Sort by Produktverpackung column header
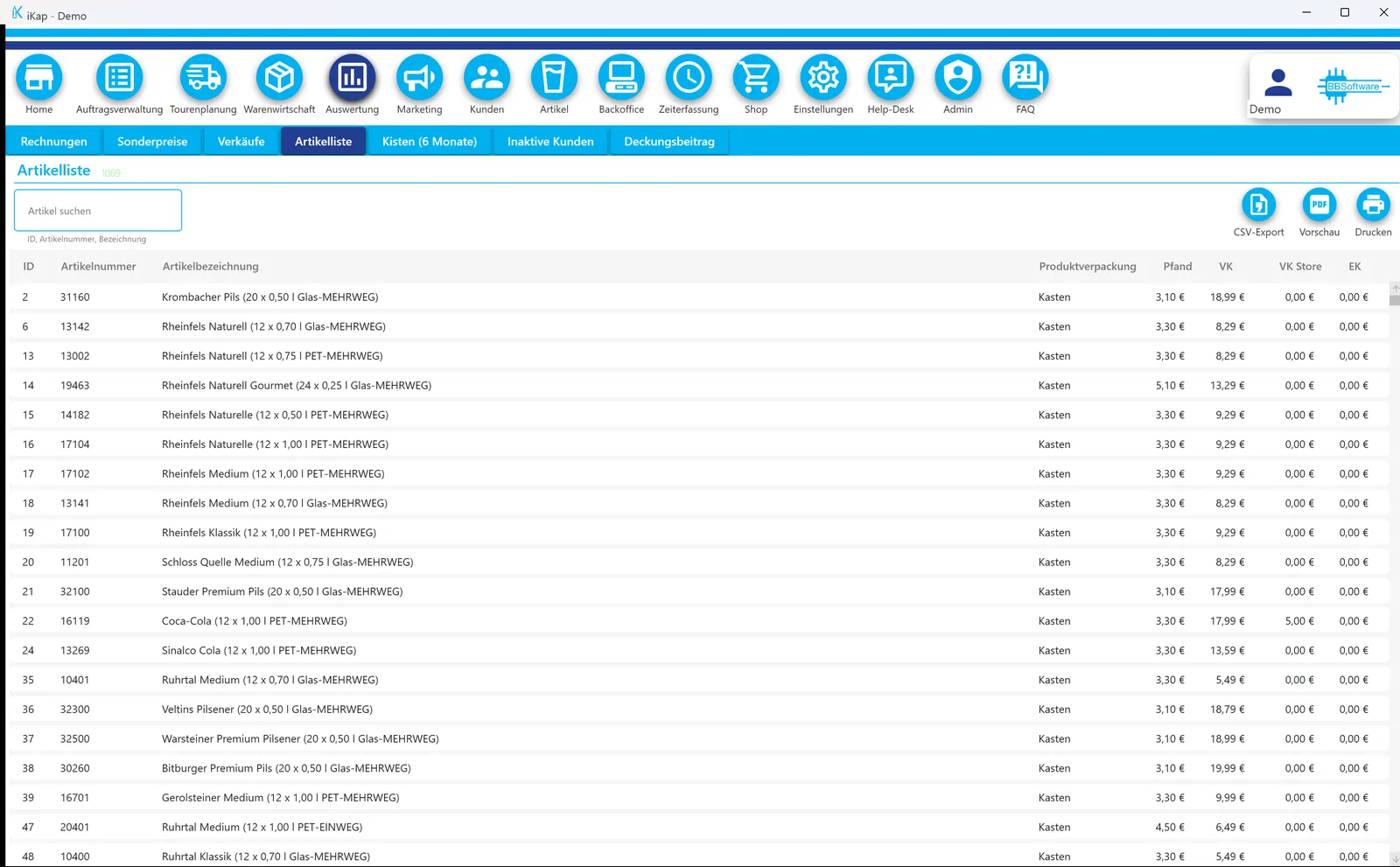This screenshot has height=867, width=1400. [1088, 267]
